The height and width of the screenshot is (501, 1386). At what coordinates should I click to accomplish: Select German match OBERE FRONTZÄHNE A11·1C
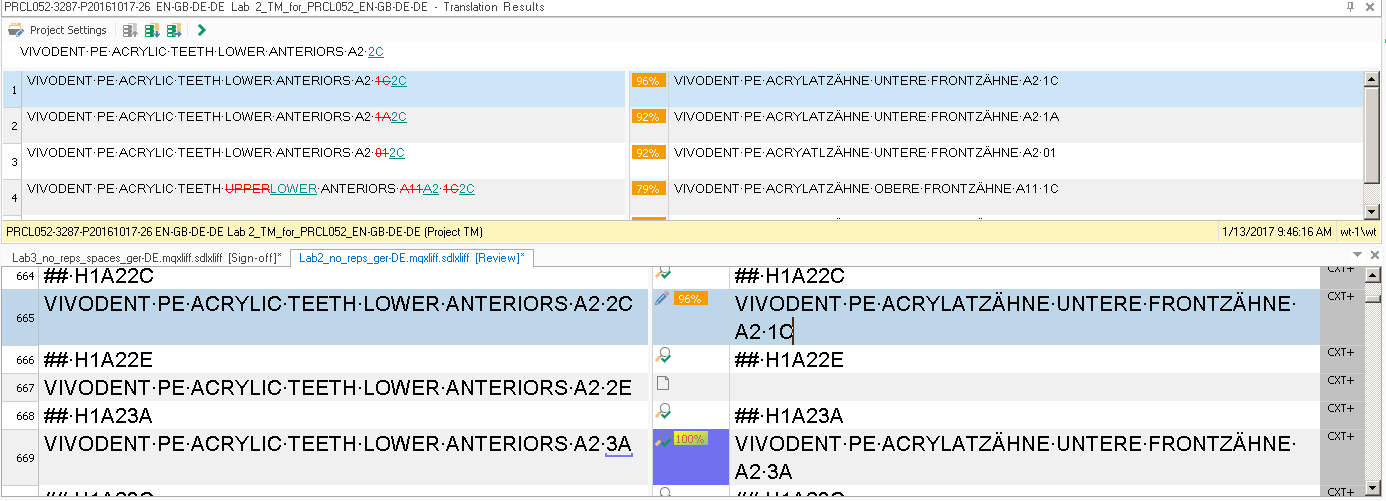(x=866, y=189)
